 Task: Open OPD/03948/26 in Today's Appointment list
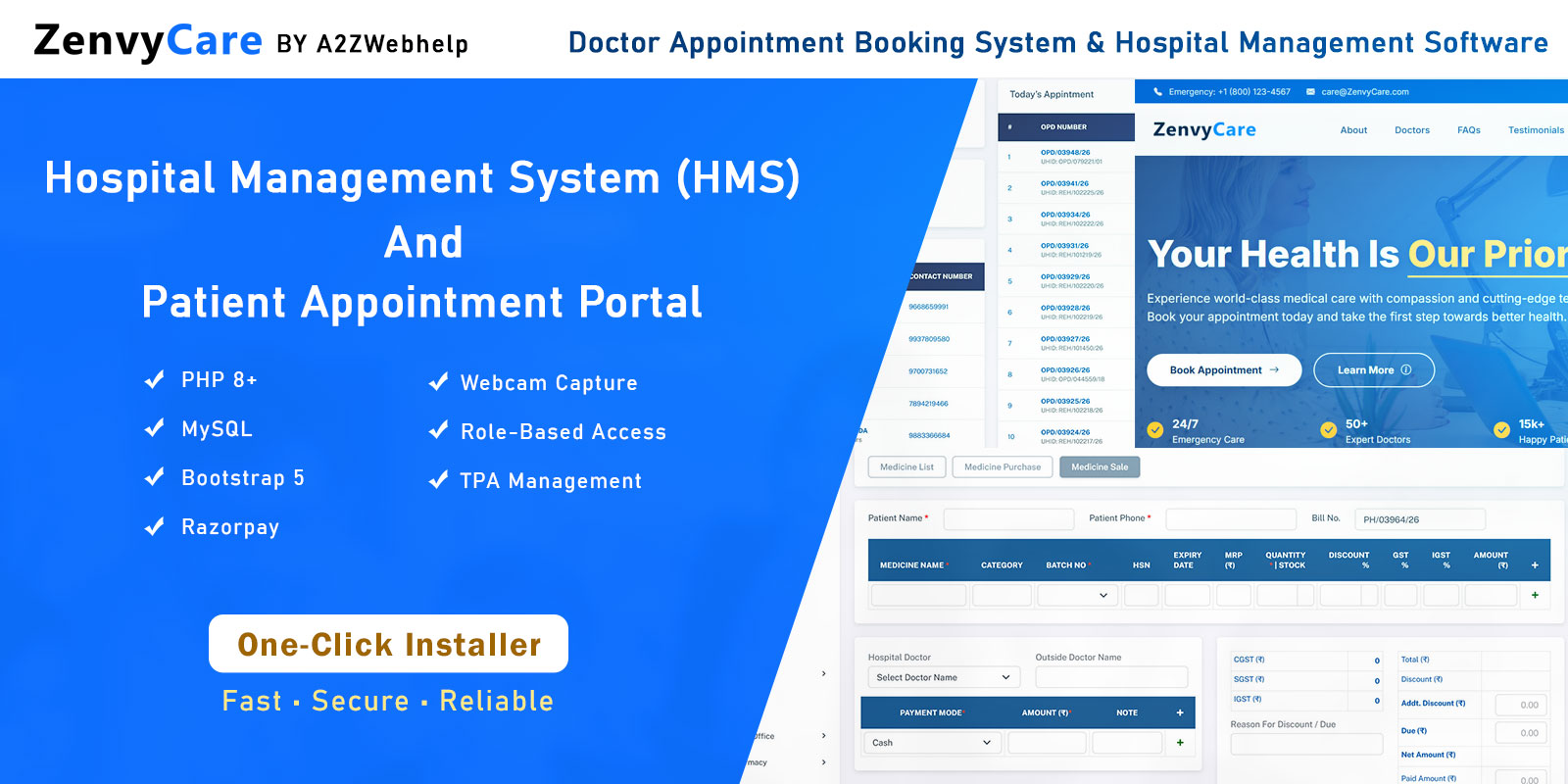(1065, 153)
